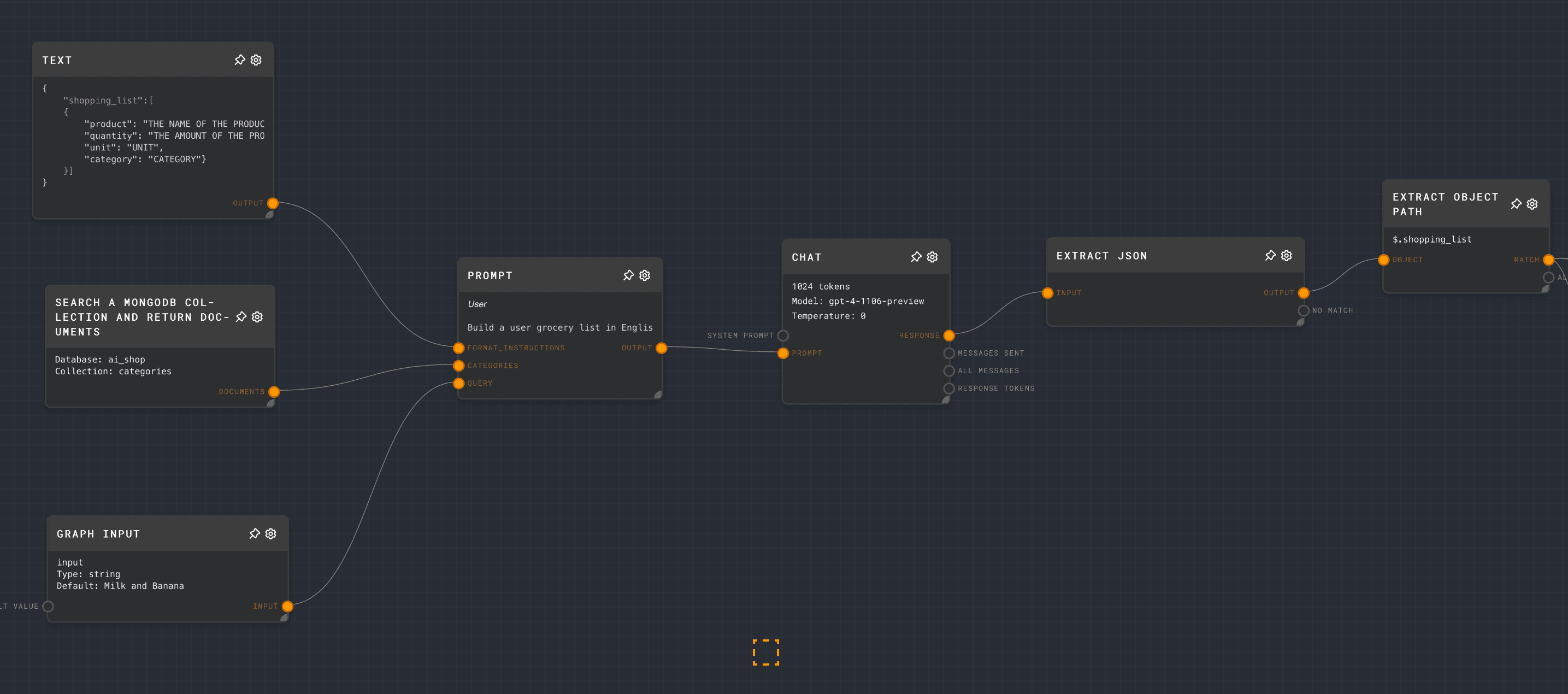The width and height of the screenshot is (1568, 694).
Task: Open MongoDB search node settings gear
Action: (x=257, y=316)
